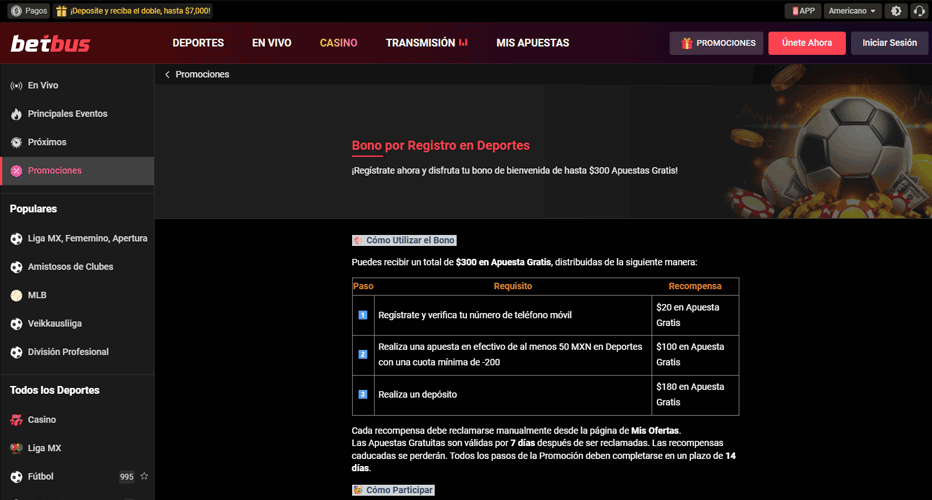Favorite Fútbol with the star icon
Viewport: 932px width, 500px height.
pos(144,476)
